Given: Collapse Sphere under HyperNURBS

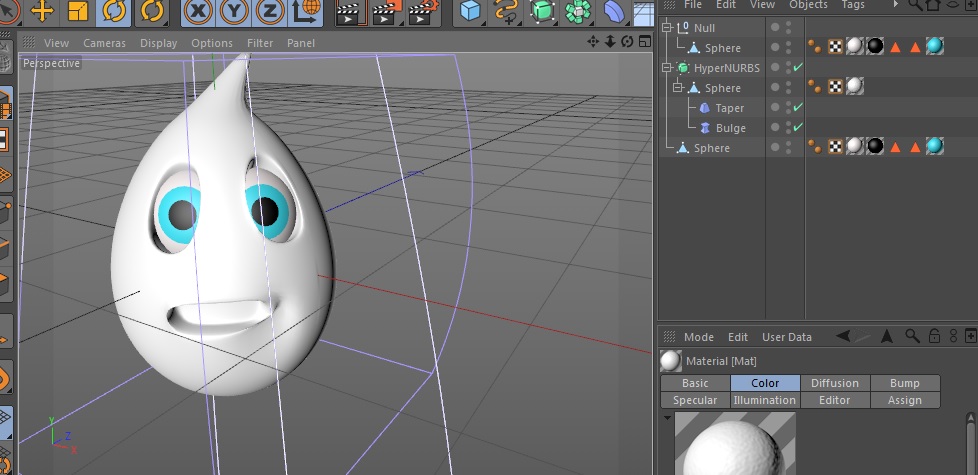Looking at the screenshot, I should click(678, 87).
